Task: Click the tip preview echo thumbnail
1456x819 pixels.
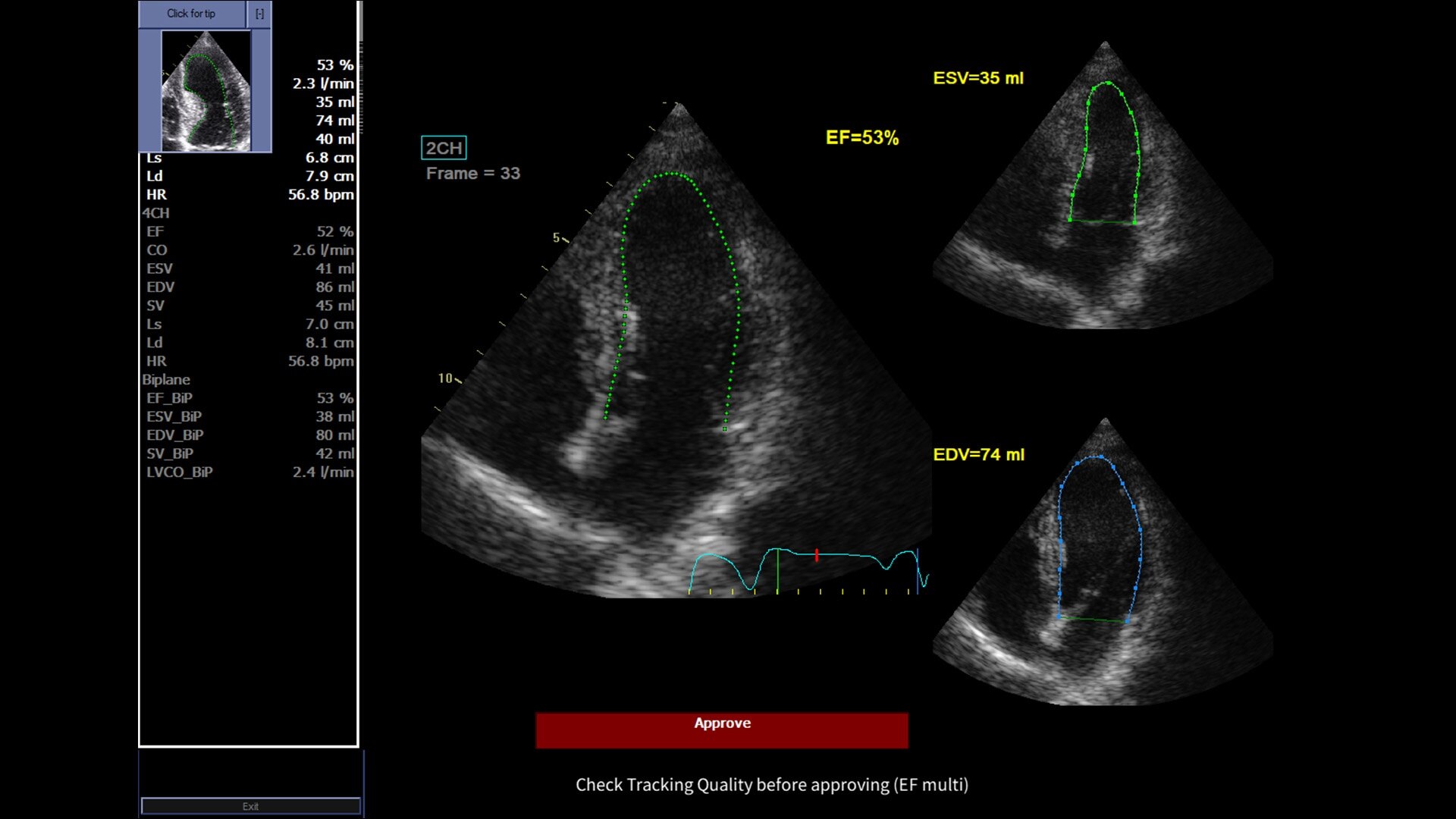Action: click(206, 91)
